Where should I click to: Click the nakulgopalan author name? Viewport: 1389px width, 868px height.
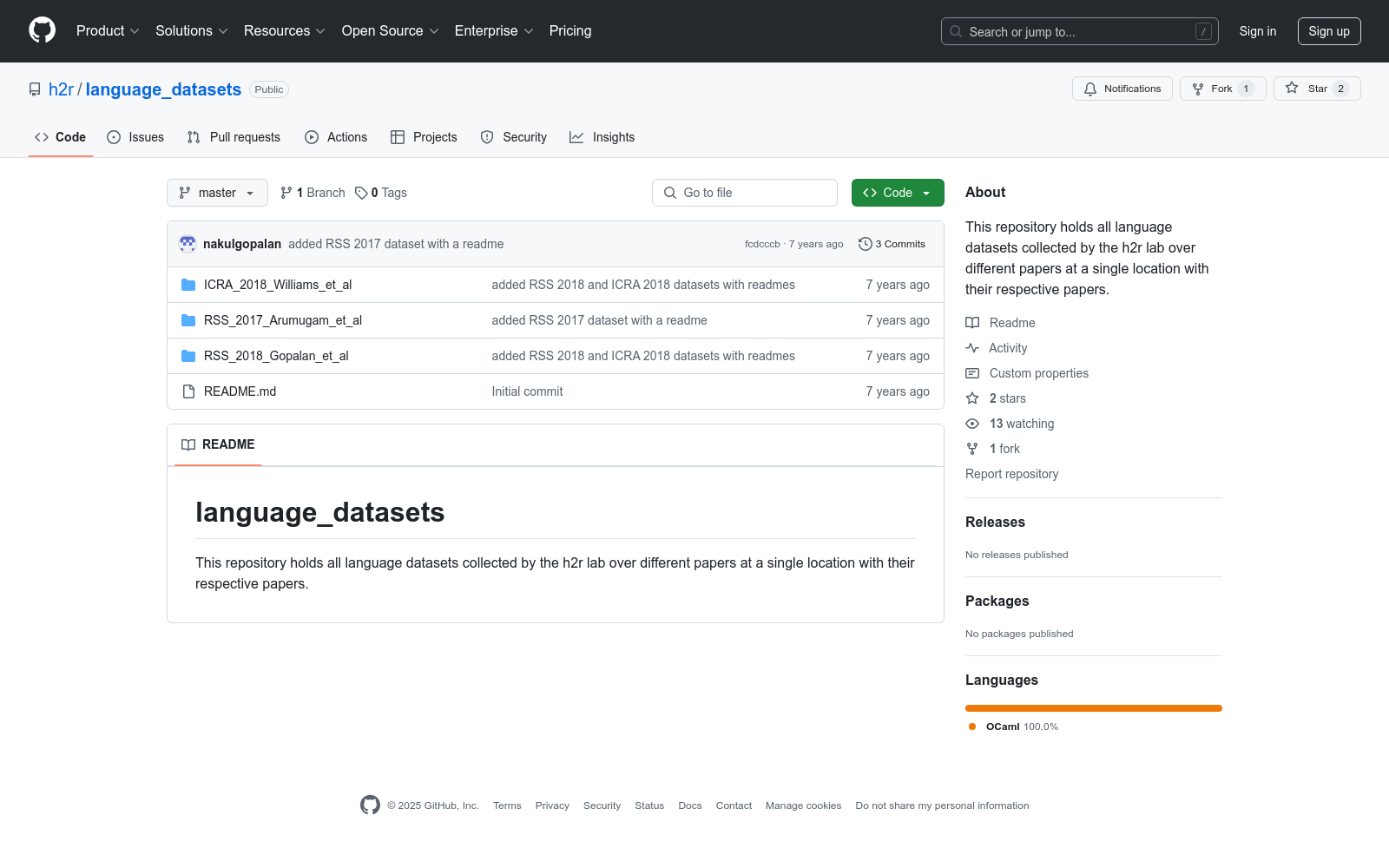[242, 244]
